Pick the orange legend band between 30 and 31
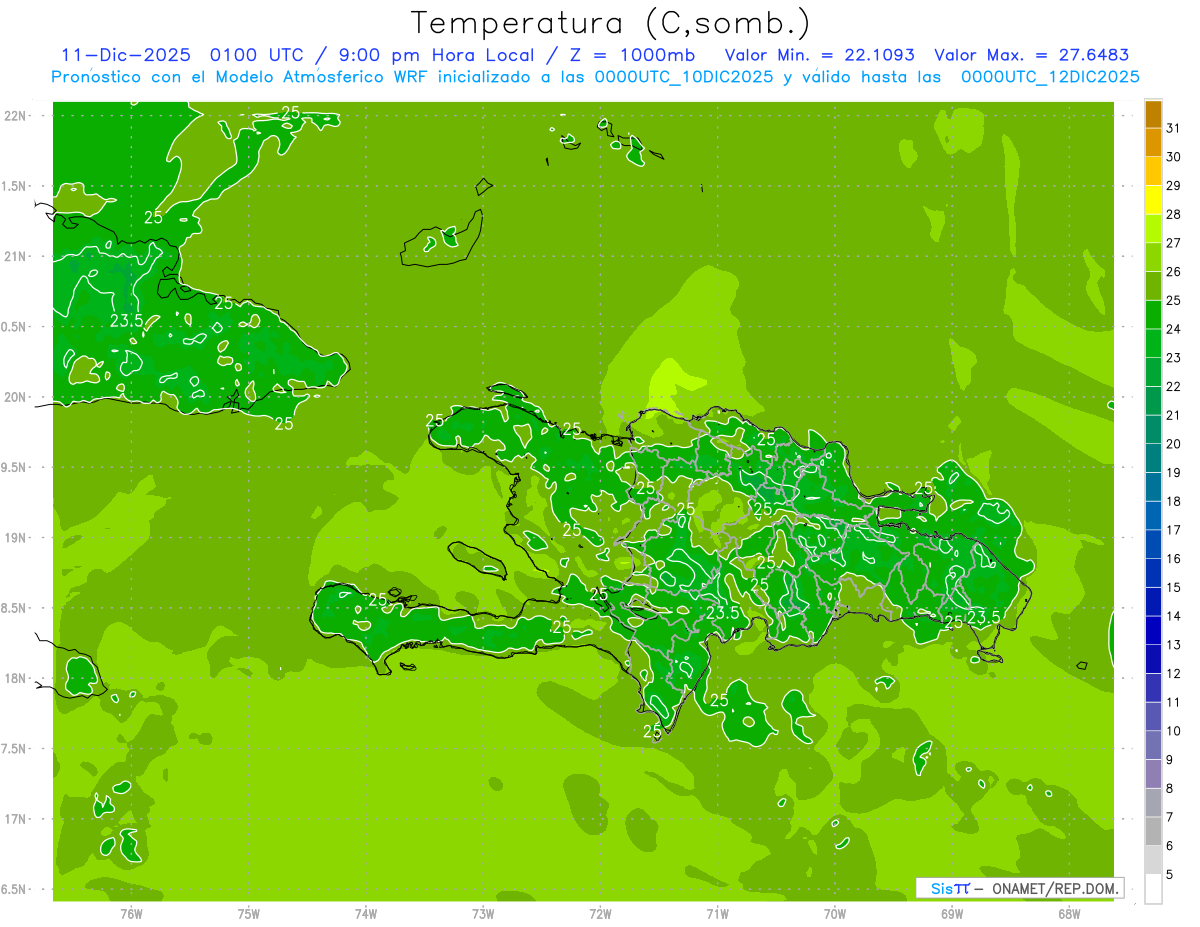 point(1153,142)
